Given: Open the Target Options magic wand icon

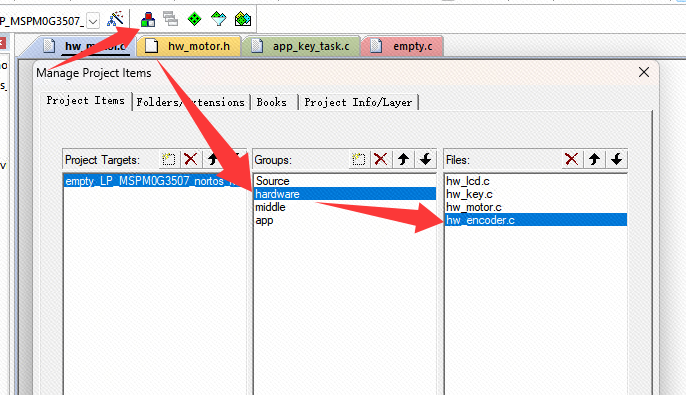Looking at the screenshot, I should click(x=116, y=19).
